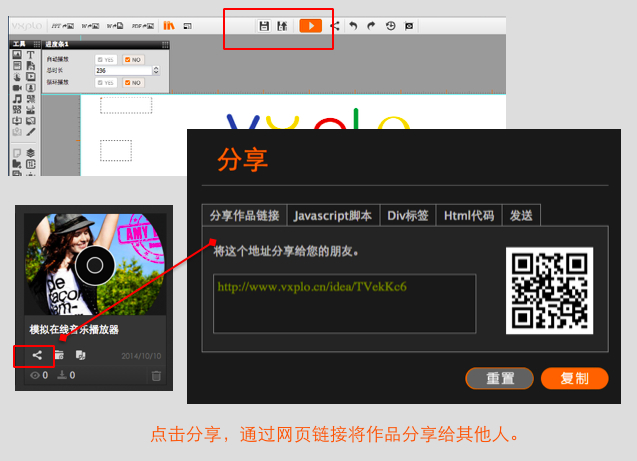This screenshot has width=637, height=461.
Task: Click the folder icon on project card
Action: point(59,354)
